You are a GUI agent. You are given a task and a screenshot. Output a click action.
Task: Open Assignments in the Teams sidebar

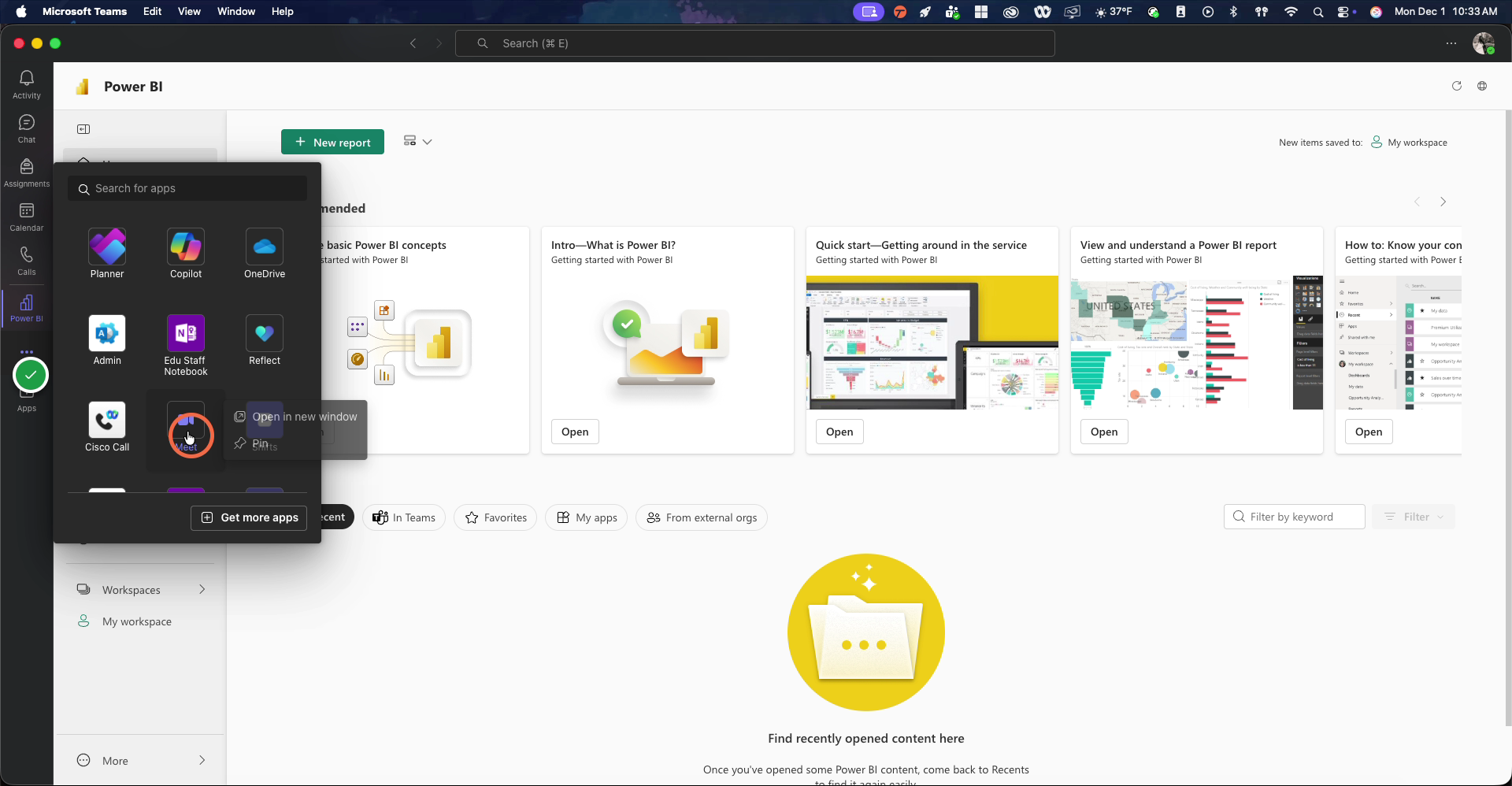[27, 172]
